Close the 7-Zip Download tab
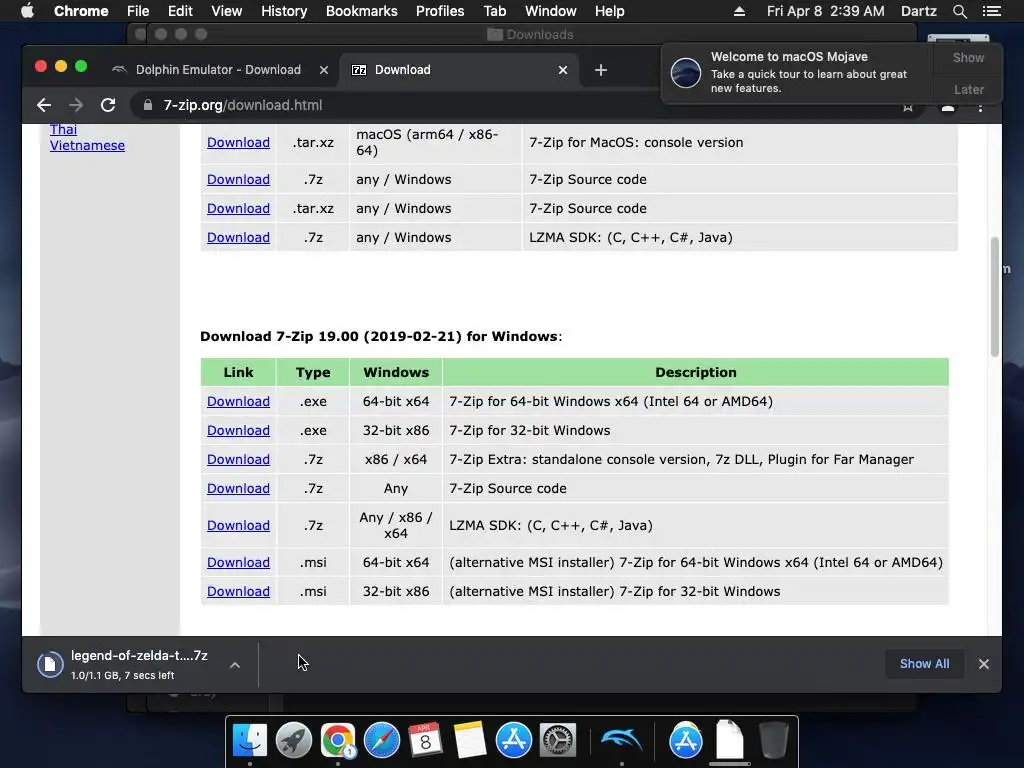This screenshot has width=1024, height=768. coord(563,70)
